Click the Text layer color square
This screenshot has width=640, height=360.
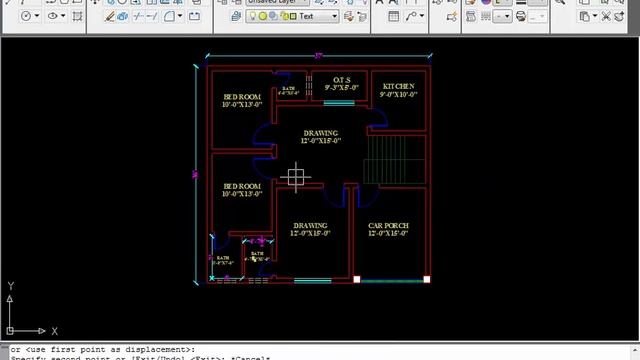(x=293, y=16)
